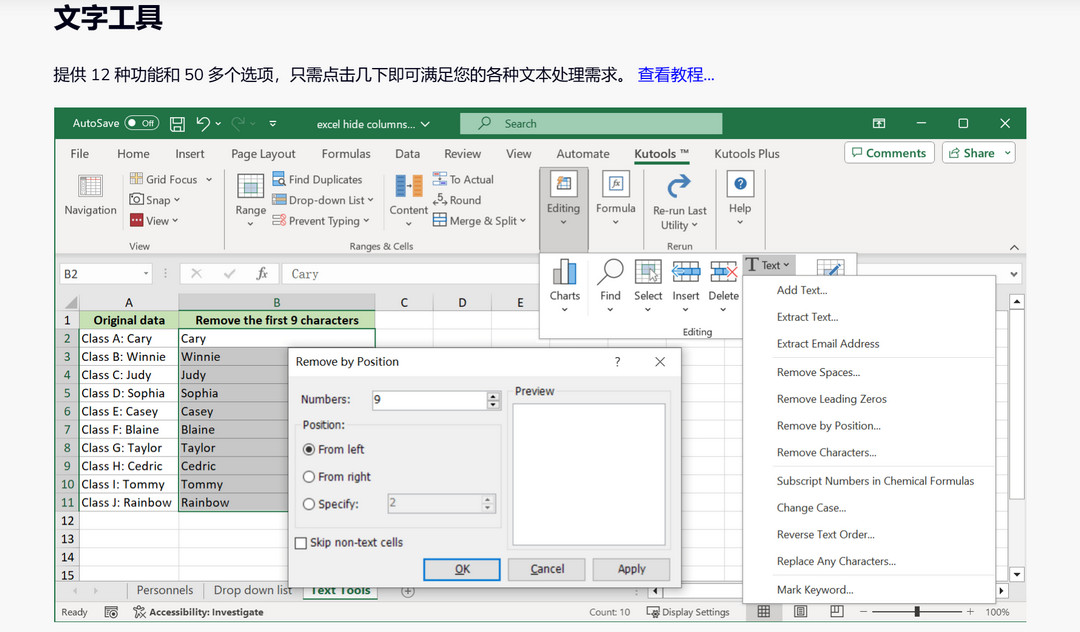Switch to the Kutools Plus tab

[746, 154]
